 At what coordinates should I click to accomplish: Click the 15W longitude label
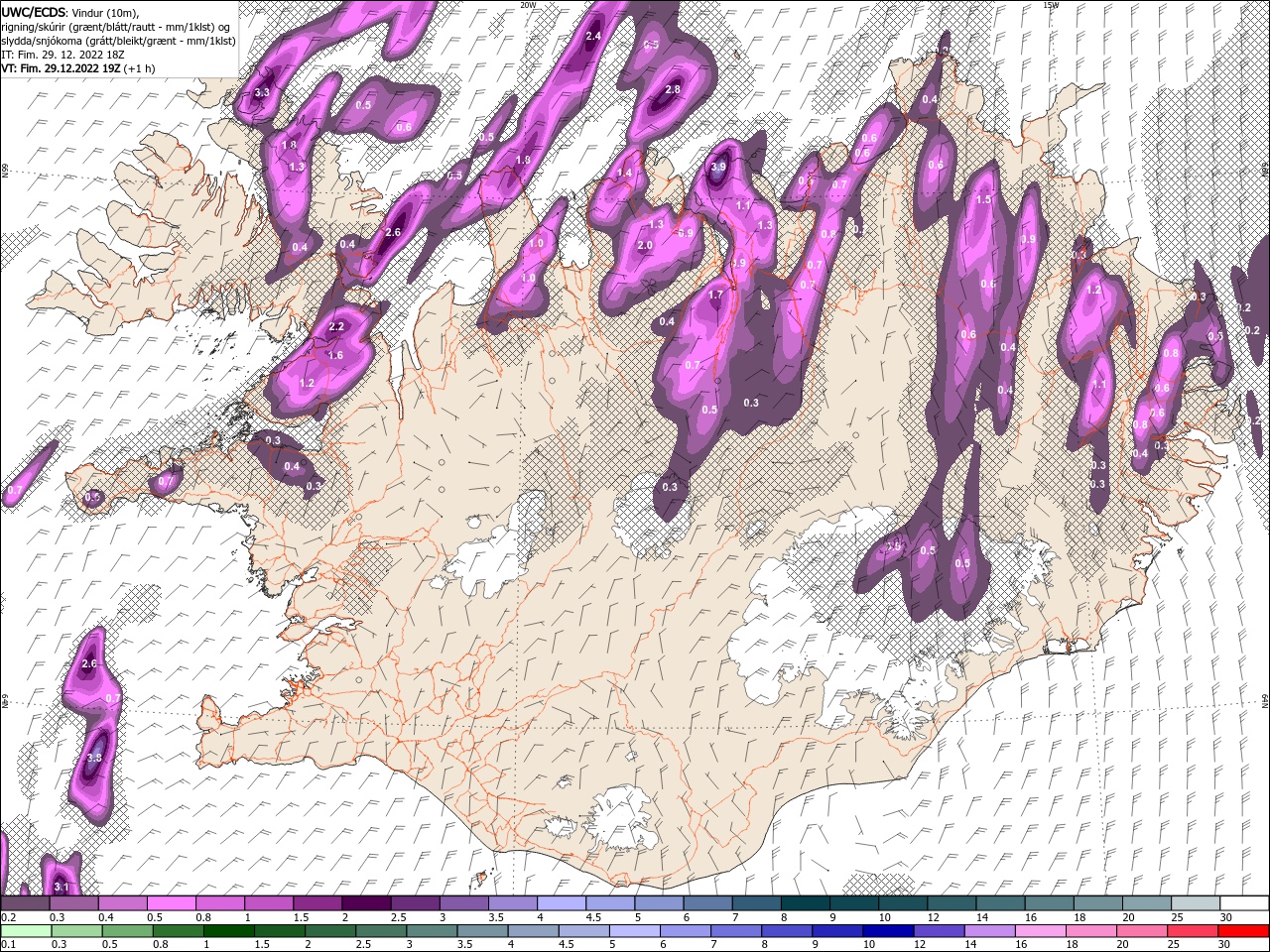[1051, 5]
